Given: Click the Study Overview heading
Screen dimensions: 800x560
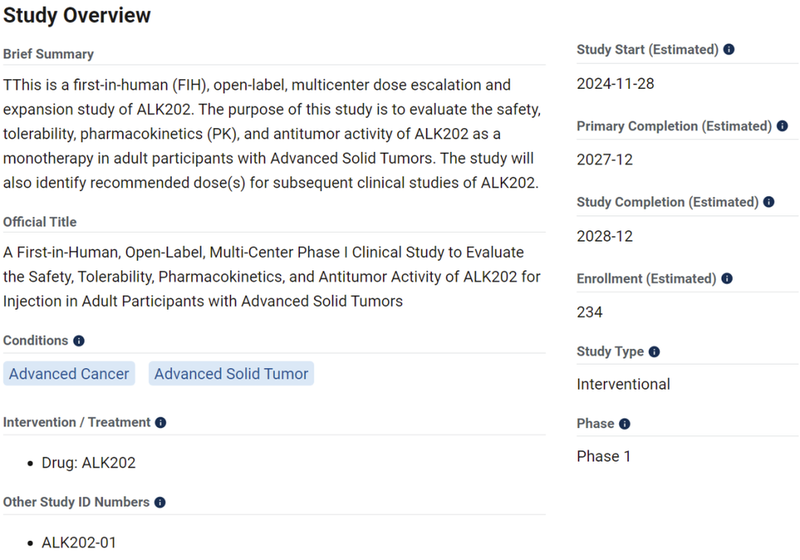Looking at the screenshot, I should coord(77,16).
